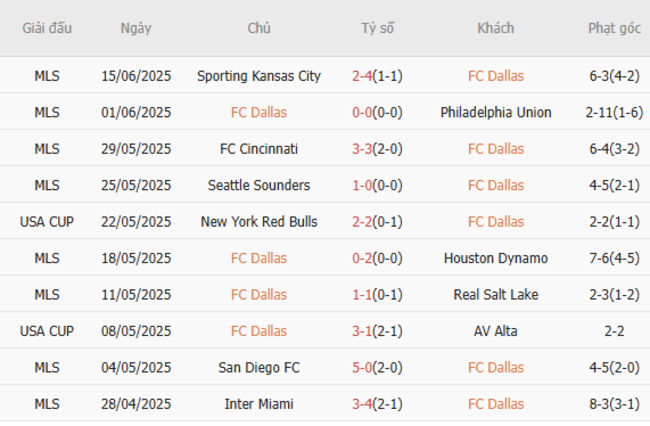This screenshot has height=426, width=650.
Task: Click the 'Phạt góc' column header
Action: pos(614,28)
